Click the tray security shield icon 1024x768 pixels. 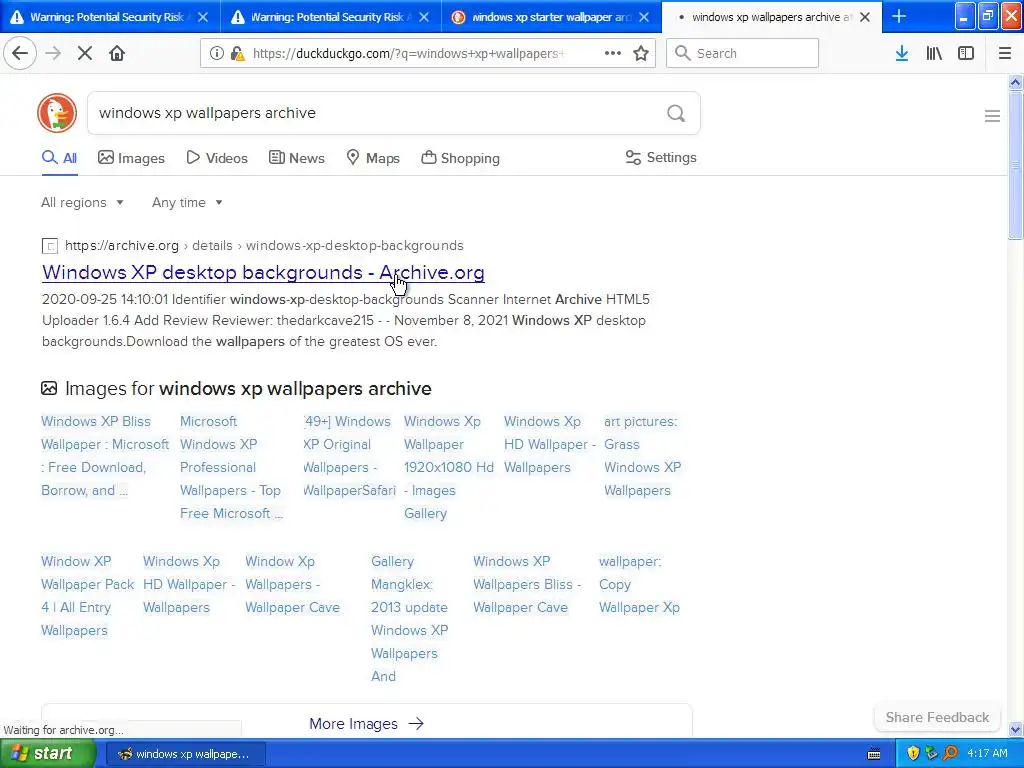click(913, 754)
